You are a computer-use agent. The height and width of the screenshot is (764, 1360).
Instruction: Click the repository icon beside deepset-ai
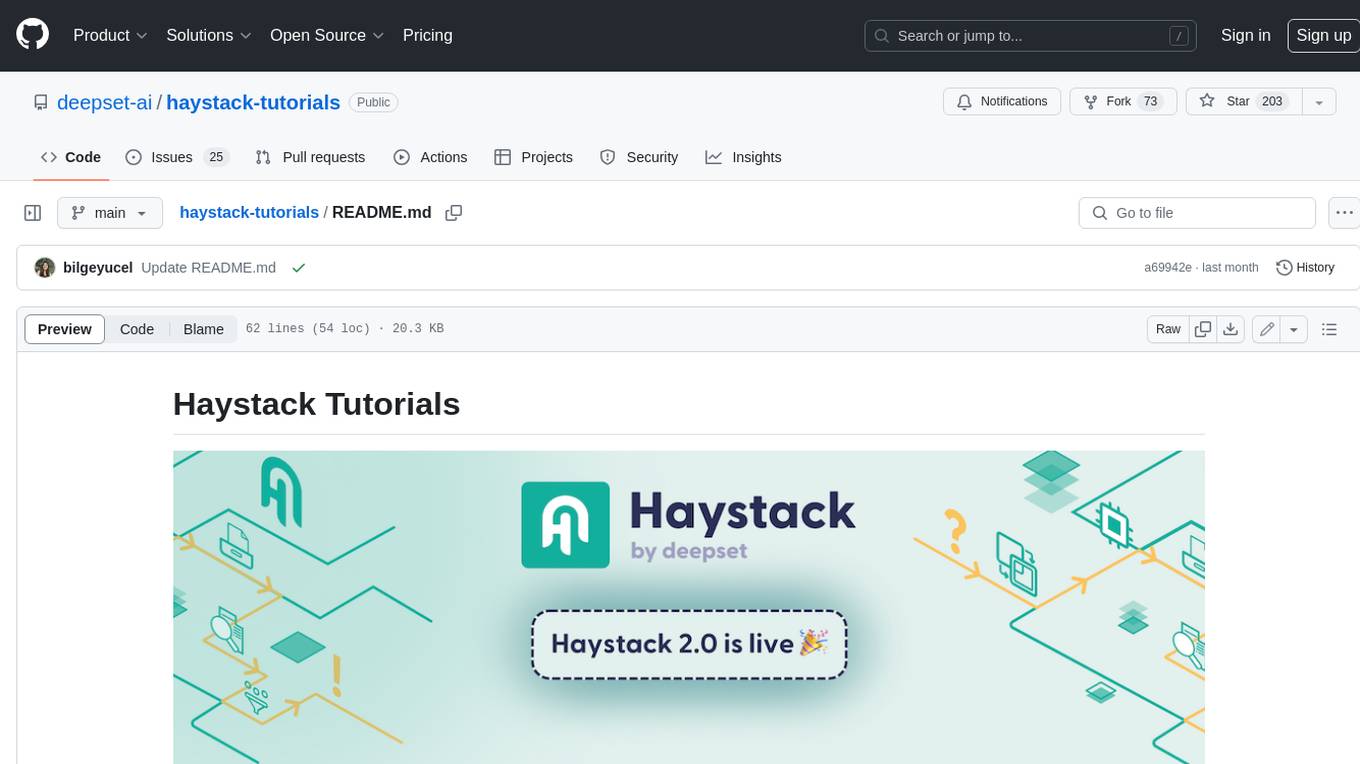40,102
